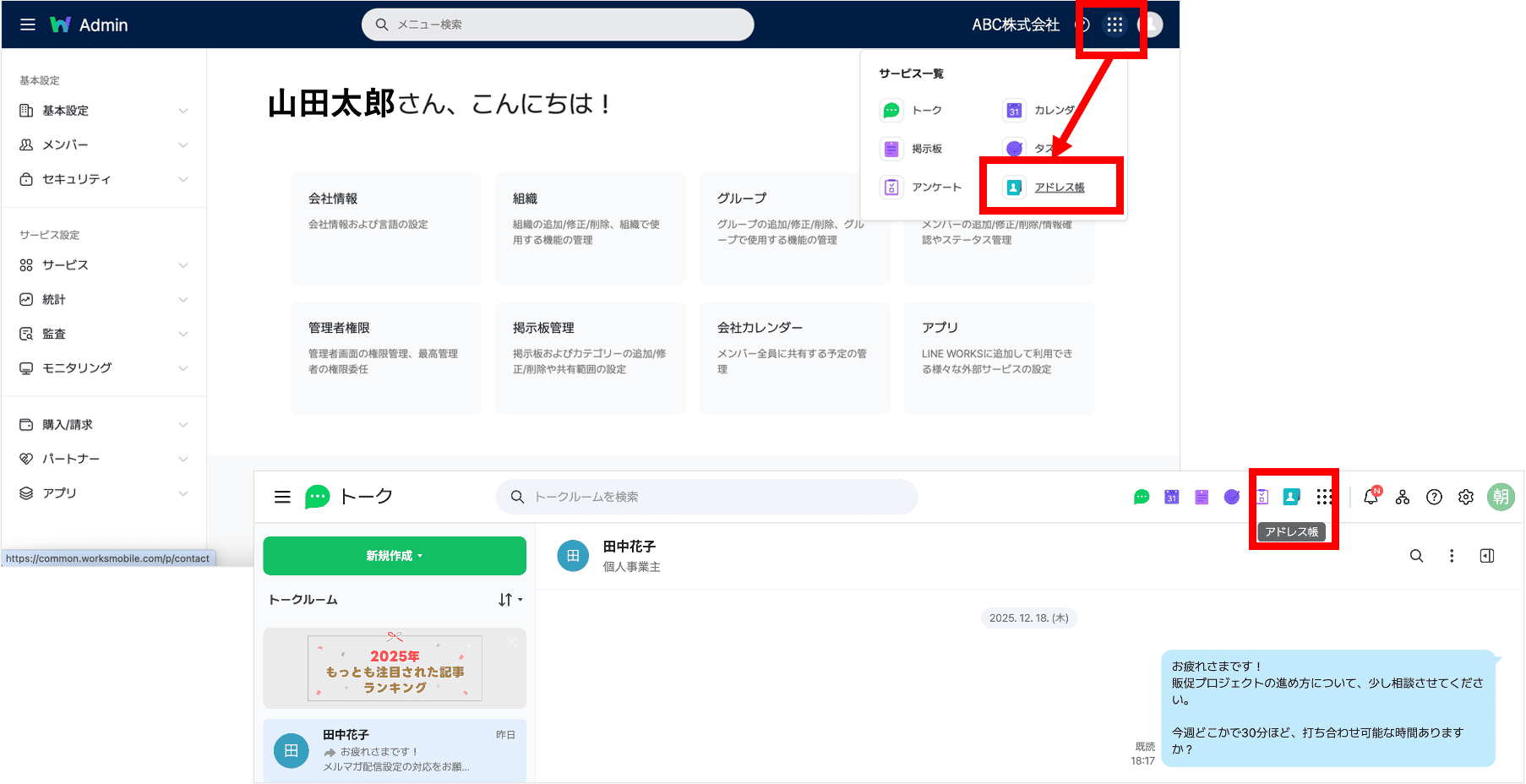Open Talk settings via the gear icon
The image size is (1526, 784).
click(x=1466, y=497)
